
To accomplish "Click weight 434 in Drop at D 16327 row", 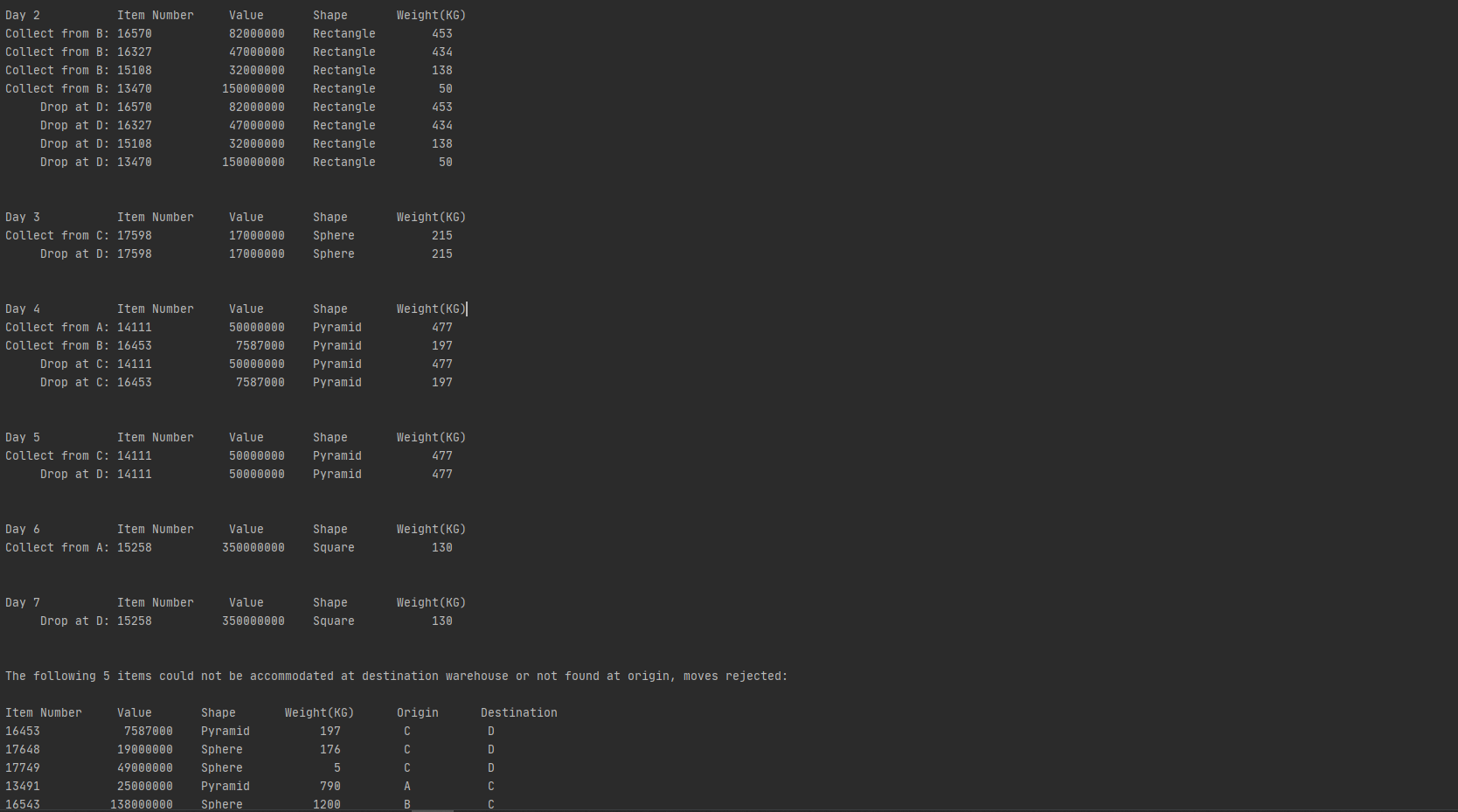I will pyautogui.click(x=442, y=125).
